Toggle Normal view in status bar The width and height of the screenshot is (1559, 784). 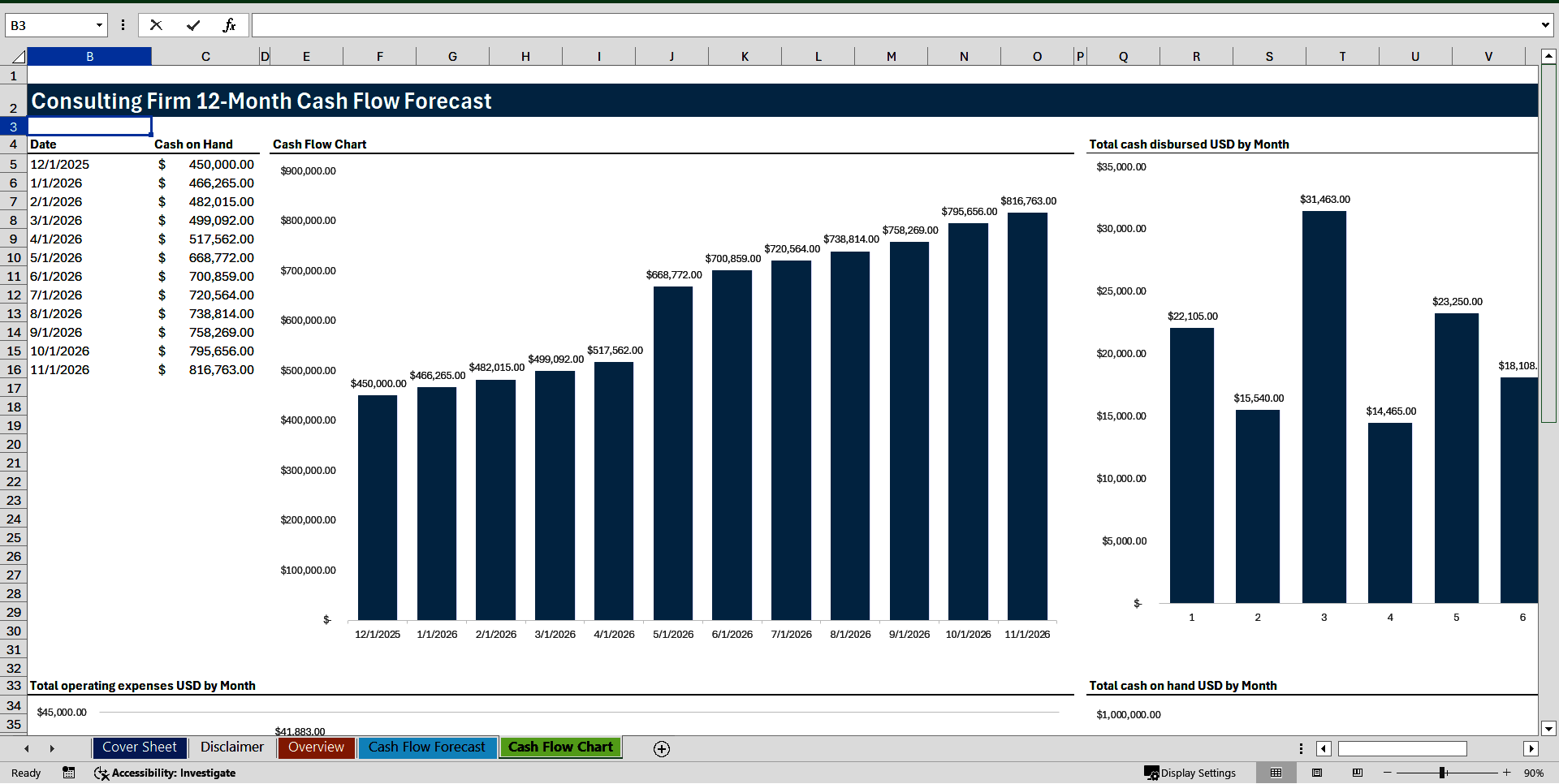pos(1276,773)
